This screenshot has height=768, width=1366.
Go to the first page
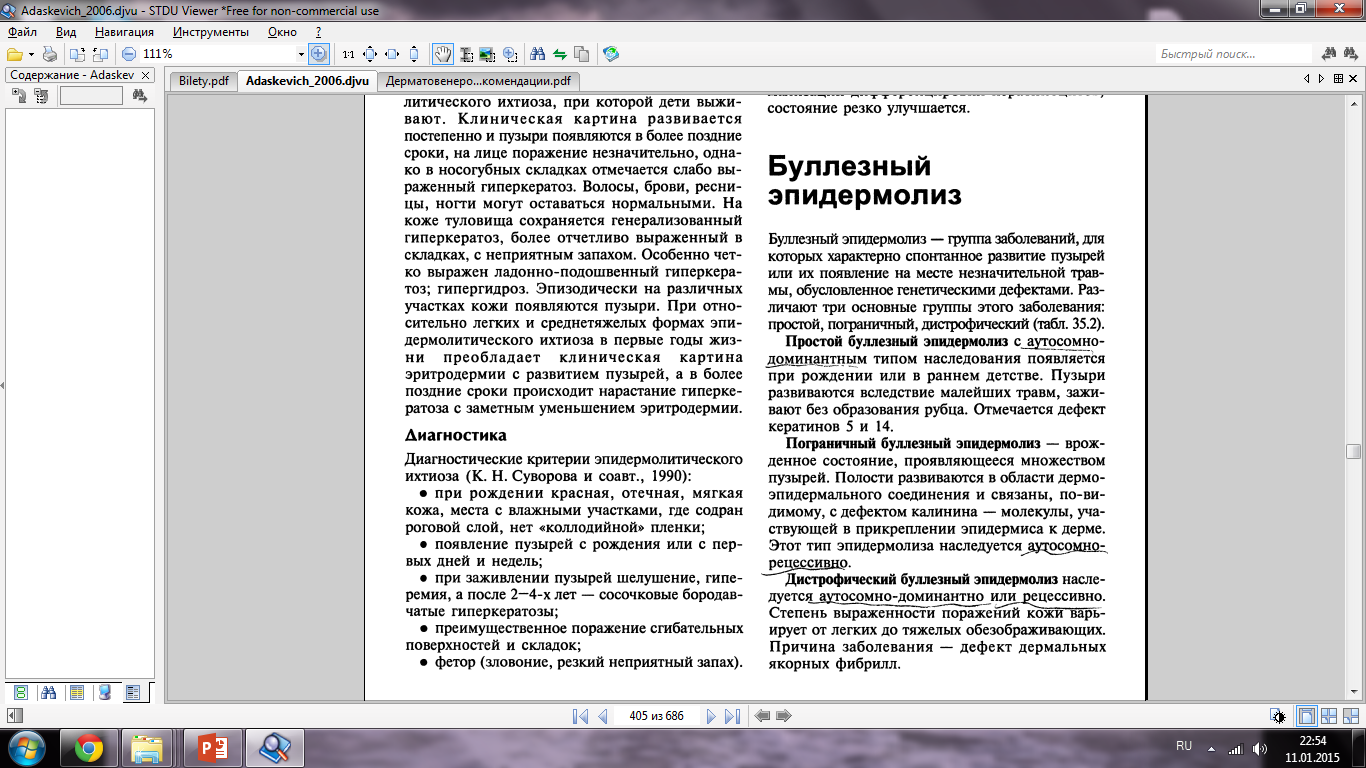pos(580,716)
